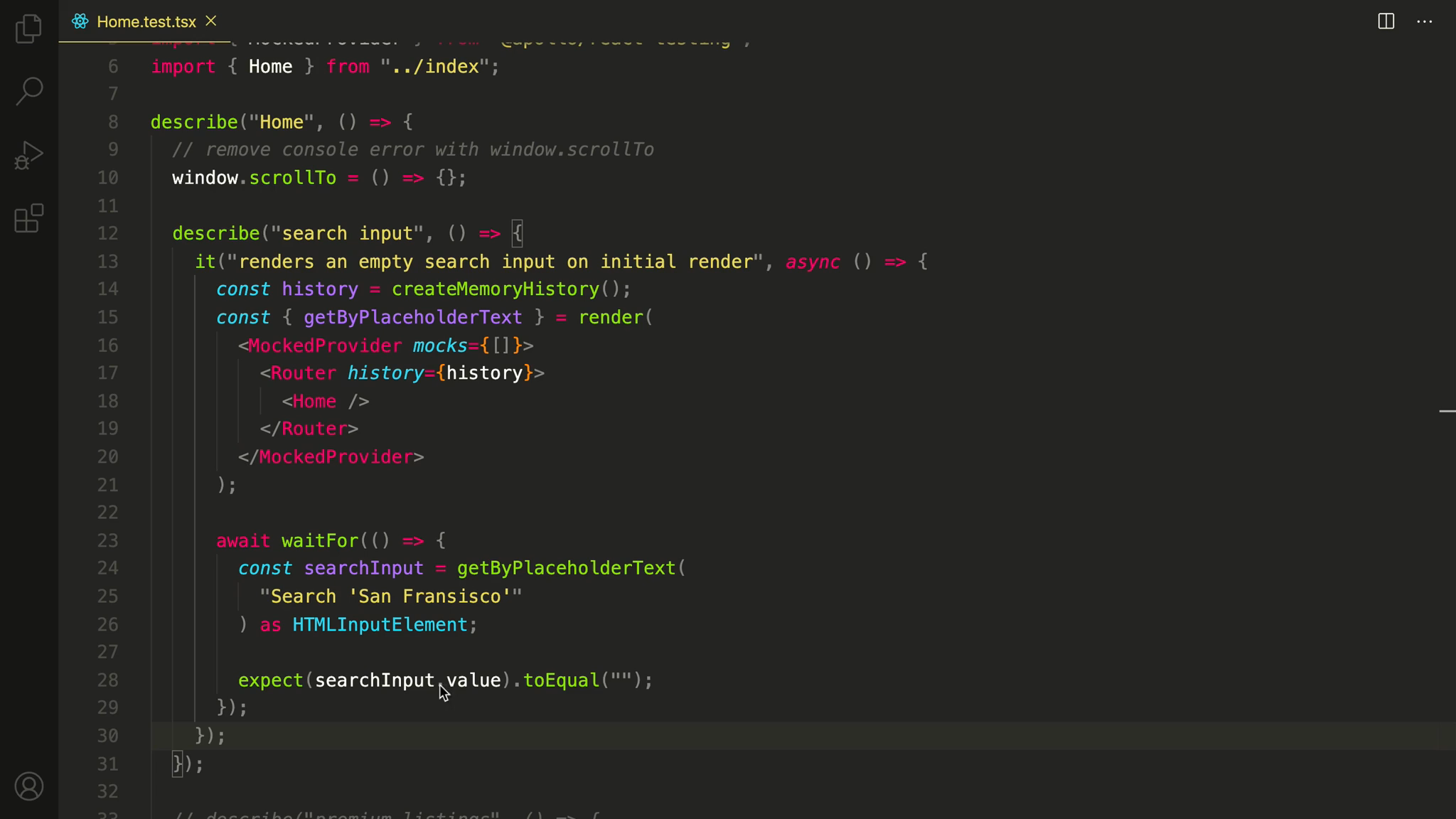Screen dimensions: 1456x819
Task: Click createMemoryHistory on line 14
Action: coord(496,289)
